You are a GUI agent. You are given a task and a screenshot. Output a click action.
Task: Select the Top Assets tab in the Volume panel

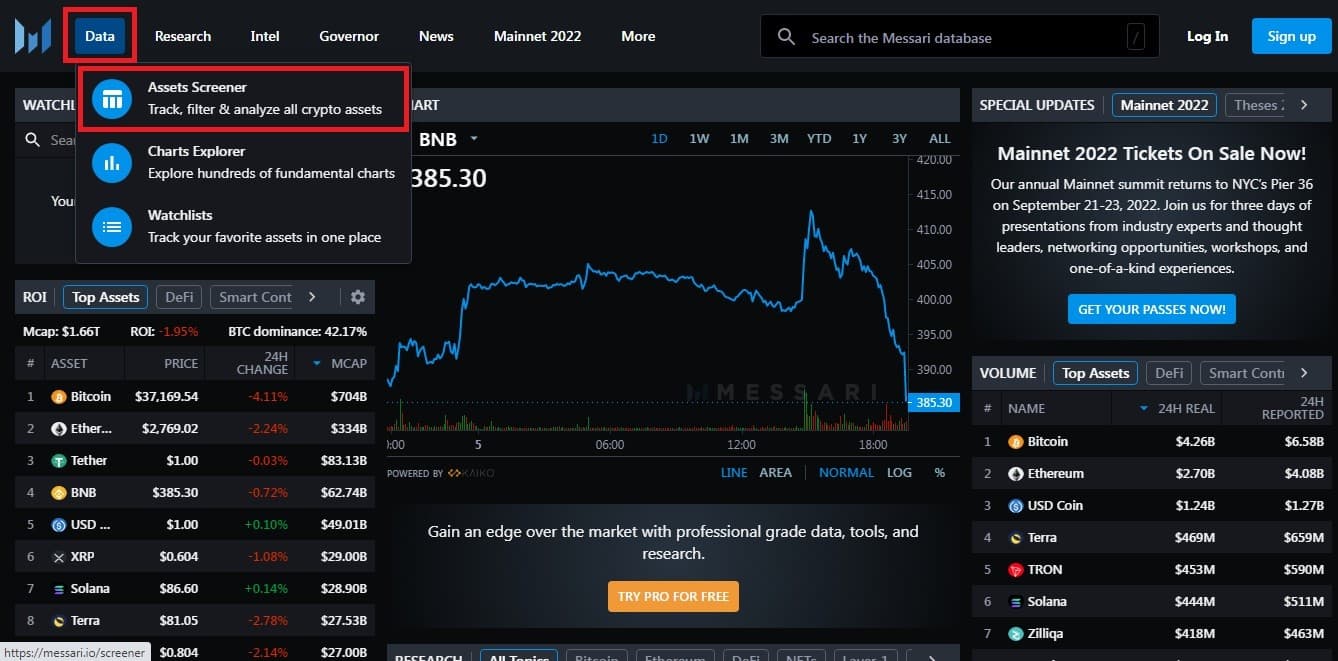click(1095, 373)
